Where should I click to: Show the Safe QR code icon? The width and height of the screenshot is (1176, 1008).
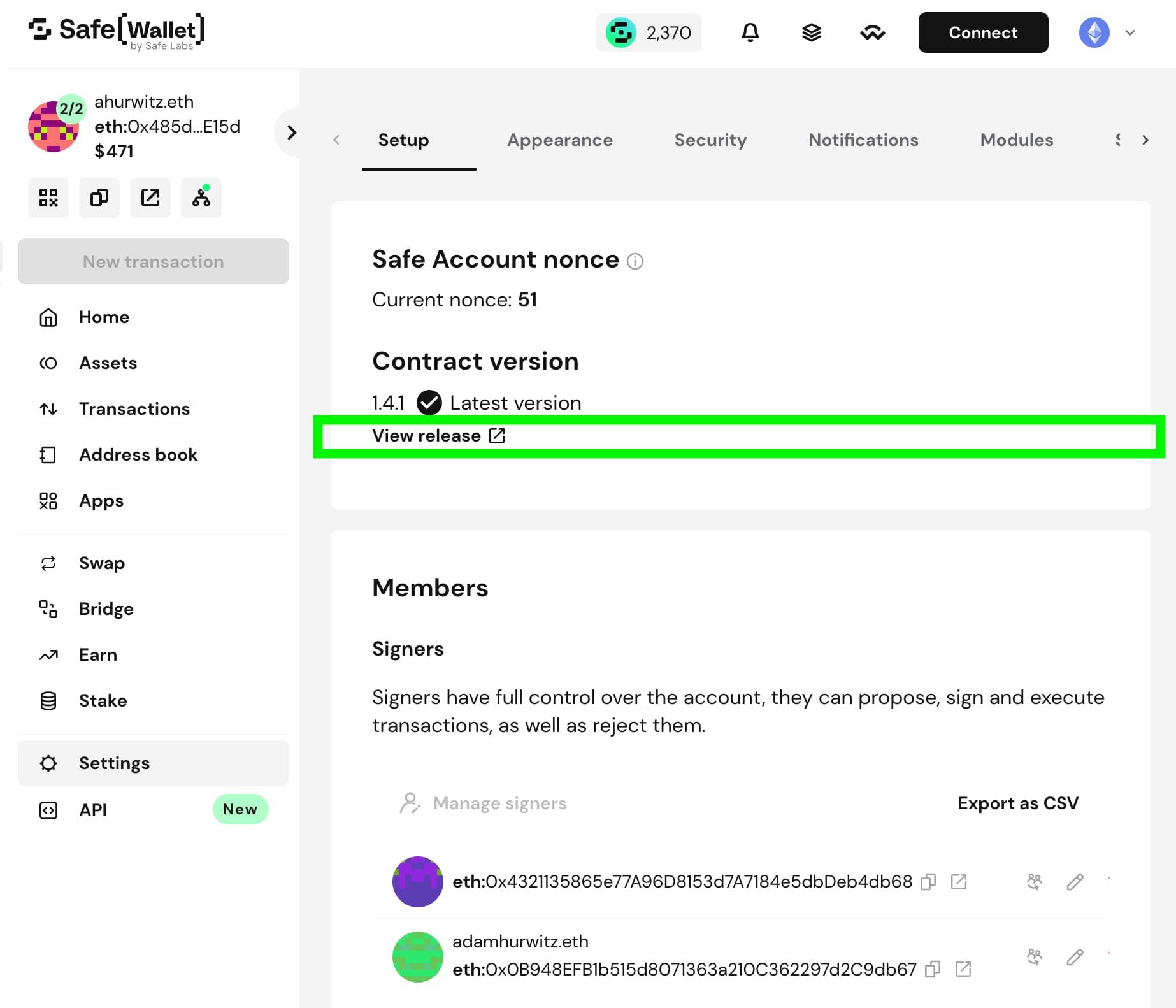[48, 198]
